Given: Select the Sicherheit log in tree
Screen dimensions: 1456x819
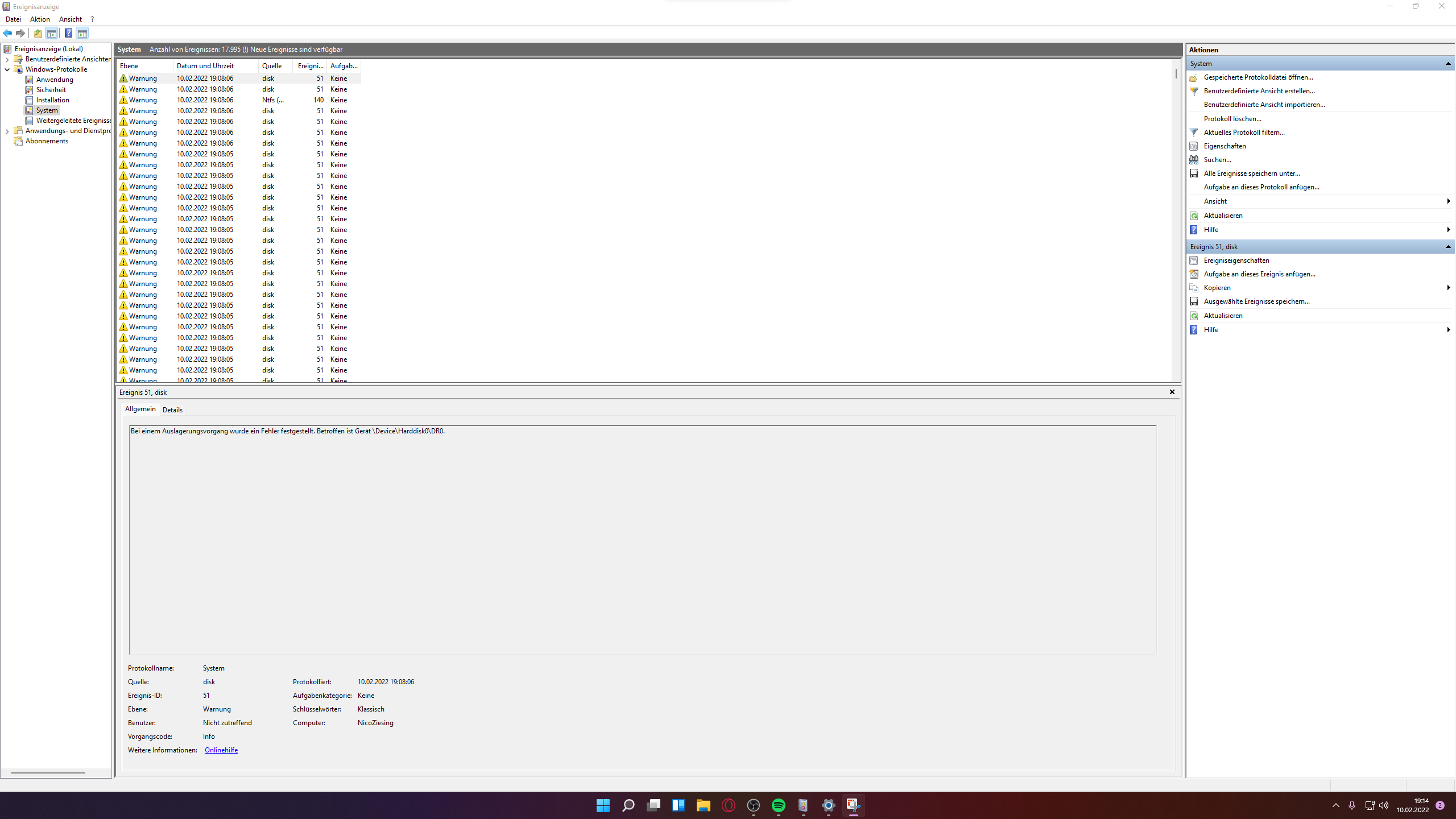Looking at the screenshot, I should tap(51, 90).
